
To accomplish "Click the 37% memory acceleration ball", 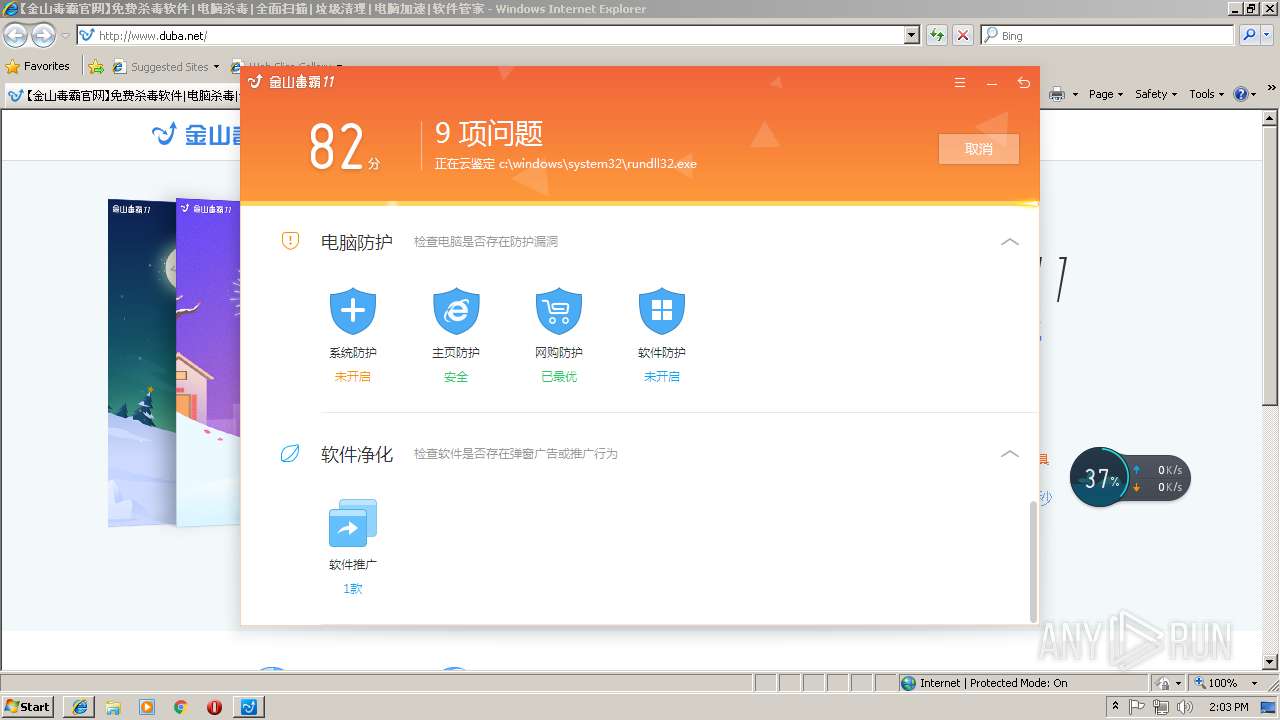I will click(x=1100, y=478).
